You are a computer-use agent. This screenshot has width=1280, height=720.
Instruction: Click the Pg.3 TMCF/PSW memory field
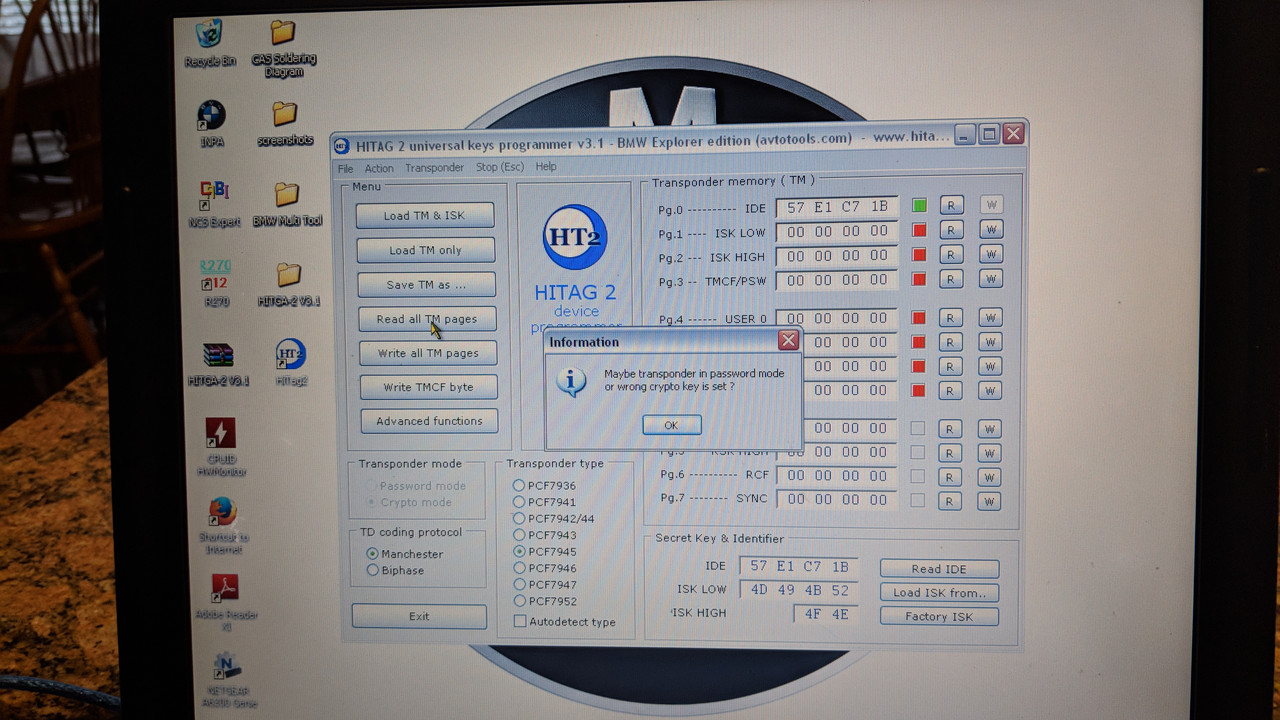pos(837,280)
